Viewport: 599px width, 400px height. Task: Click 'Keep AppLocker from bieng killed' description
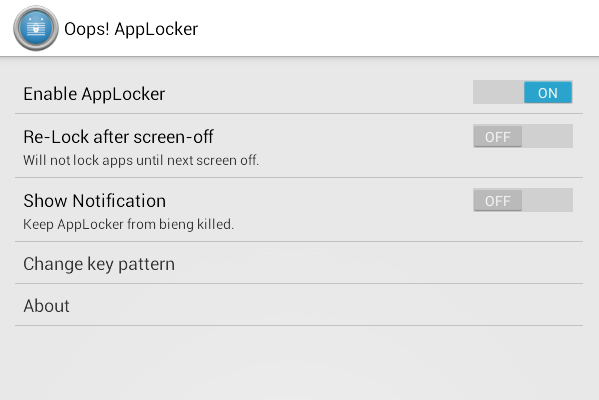(128, 224)
